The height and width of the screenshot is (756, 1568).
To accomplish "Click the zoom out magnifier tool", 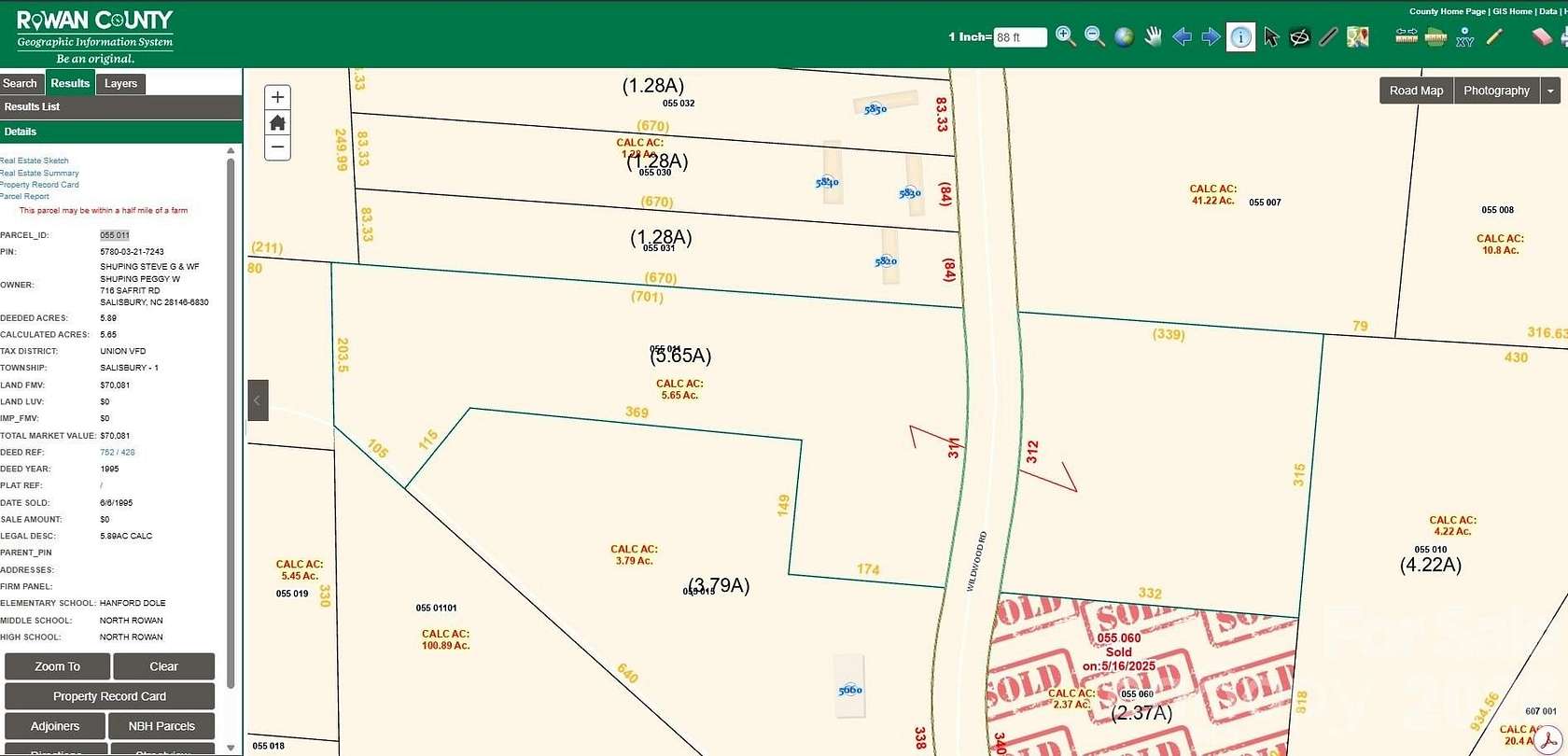I will pos(1095,36).
